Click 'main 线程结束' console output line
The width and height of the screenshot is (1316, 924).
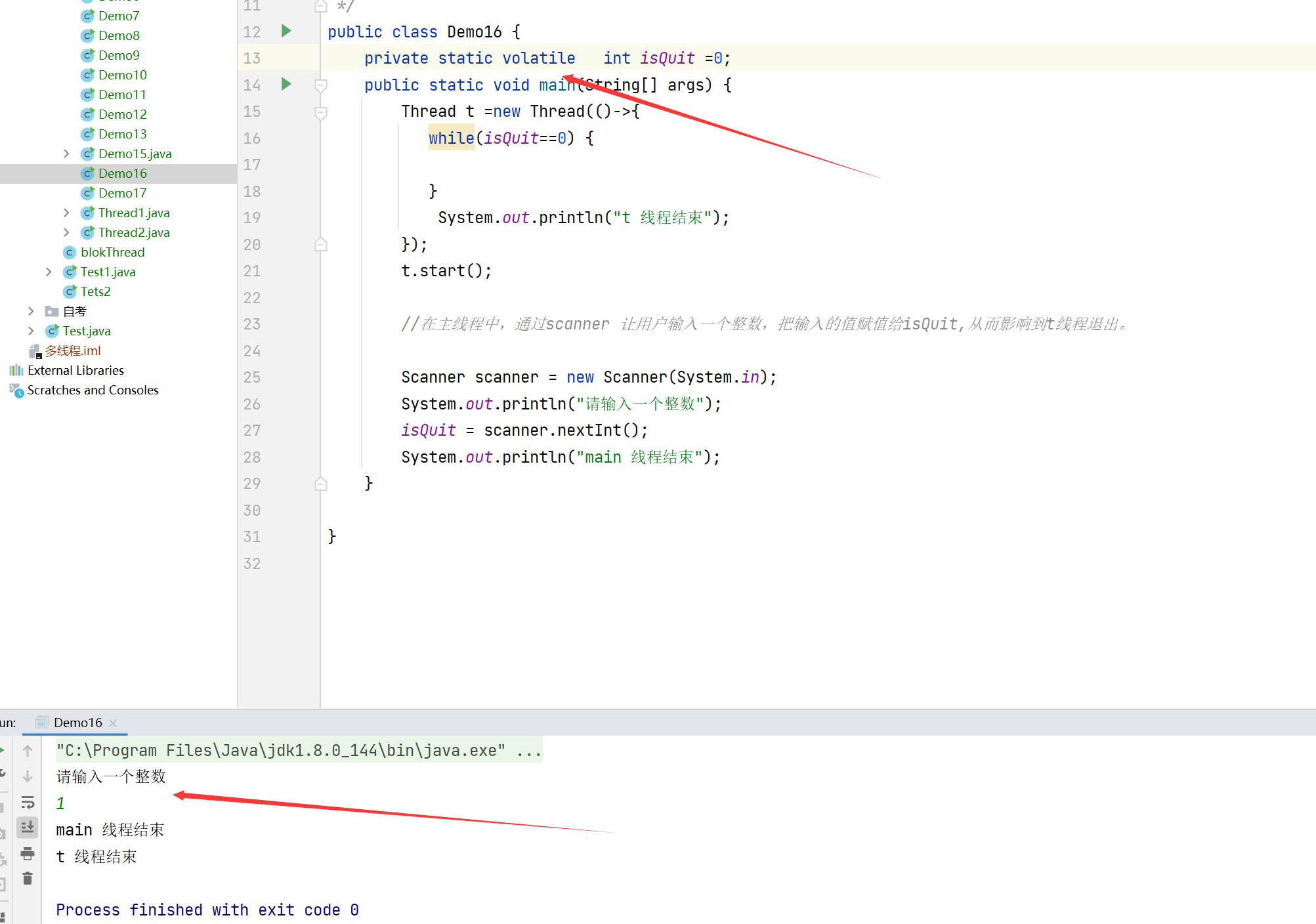(110, 829)
